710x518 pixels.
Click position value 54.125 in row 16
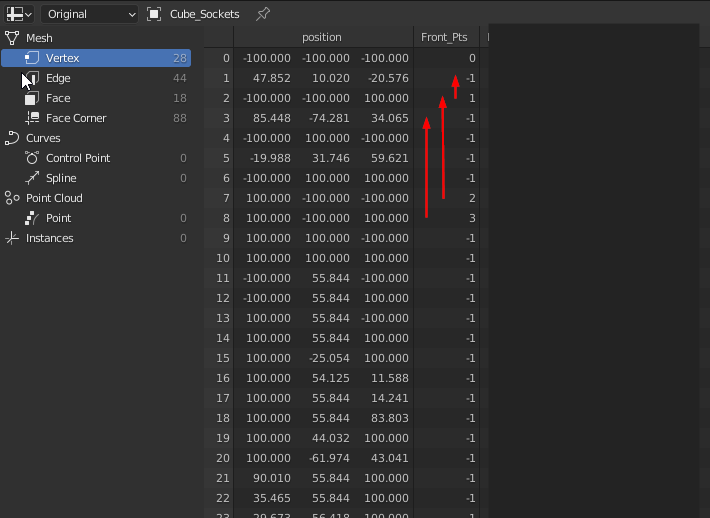click(331, 378)
